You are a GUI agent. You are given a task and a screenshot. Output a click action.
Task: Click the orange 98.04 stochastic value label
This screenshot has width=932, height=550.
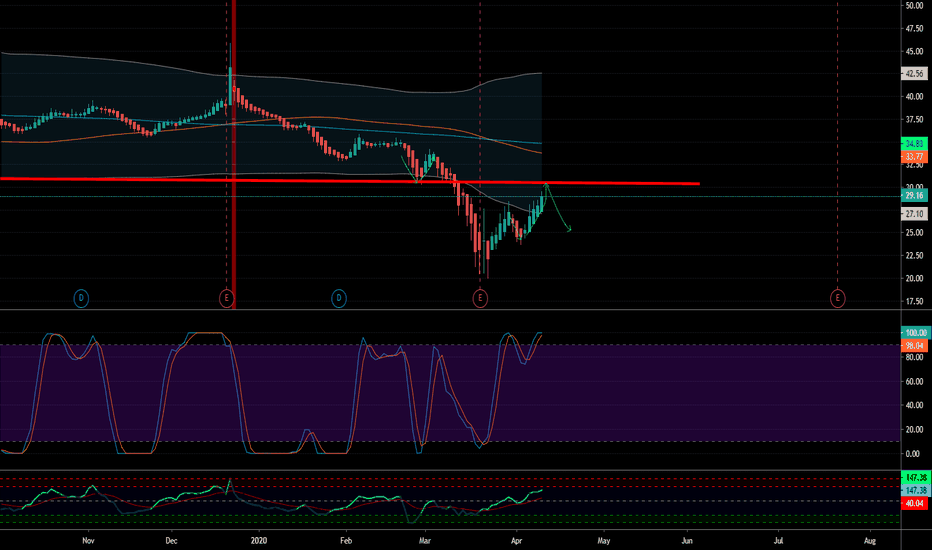pyautogui.click(x=914, y=346)
